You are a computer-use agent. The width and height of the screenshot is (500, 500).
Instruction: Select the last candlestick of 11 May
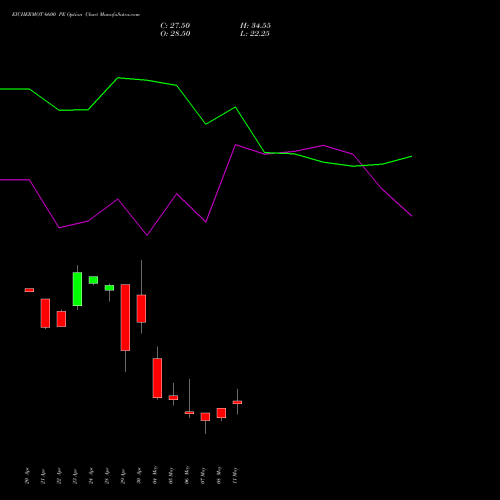coord(237,402)
